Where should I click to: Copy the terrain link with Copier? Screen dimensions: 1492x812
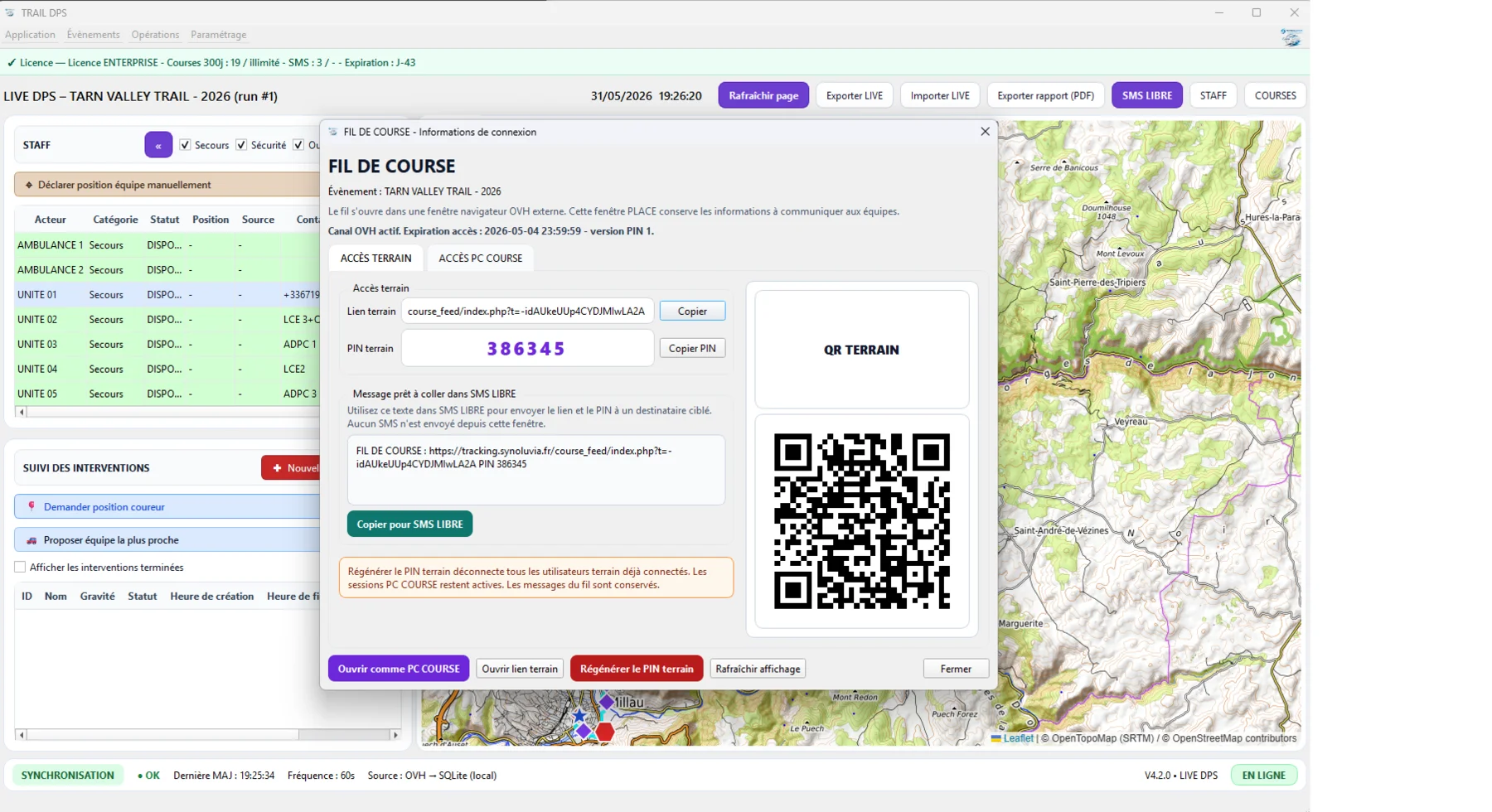[692, 311]
